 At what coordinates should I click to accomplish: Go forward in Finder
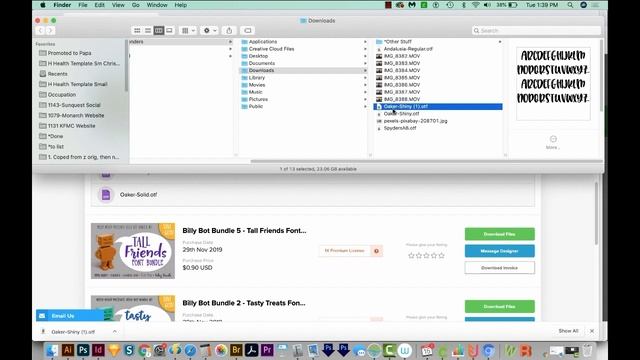pos(50,31)
